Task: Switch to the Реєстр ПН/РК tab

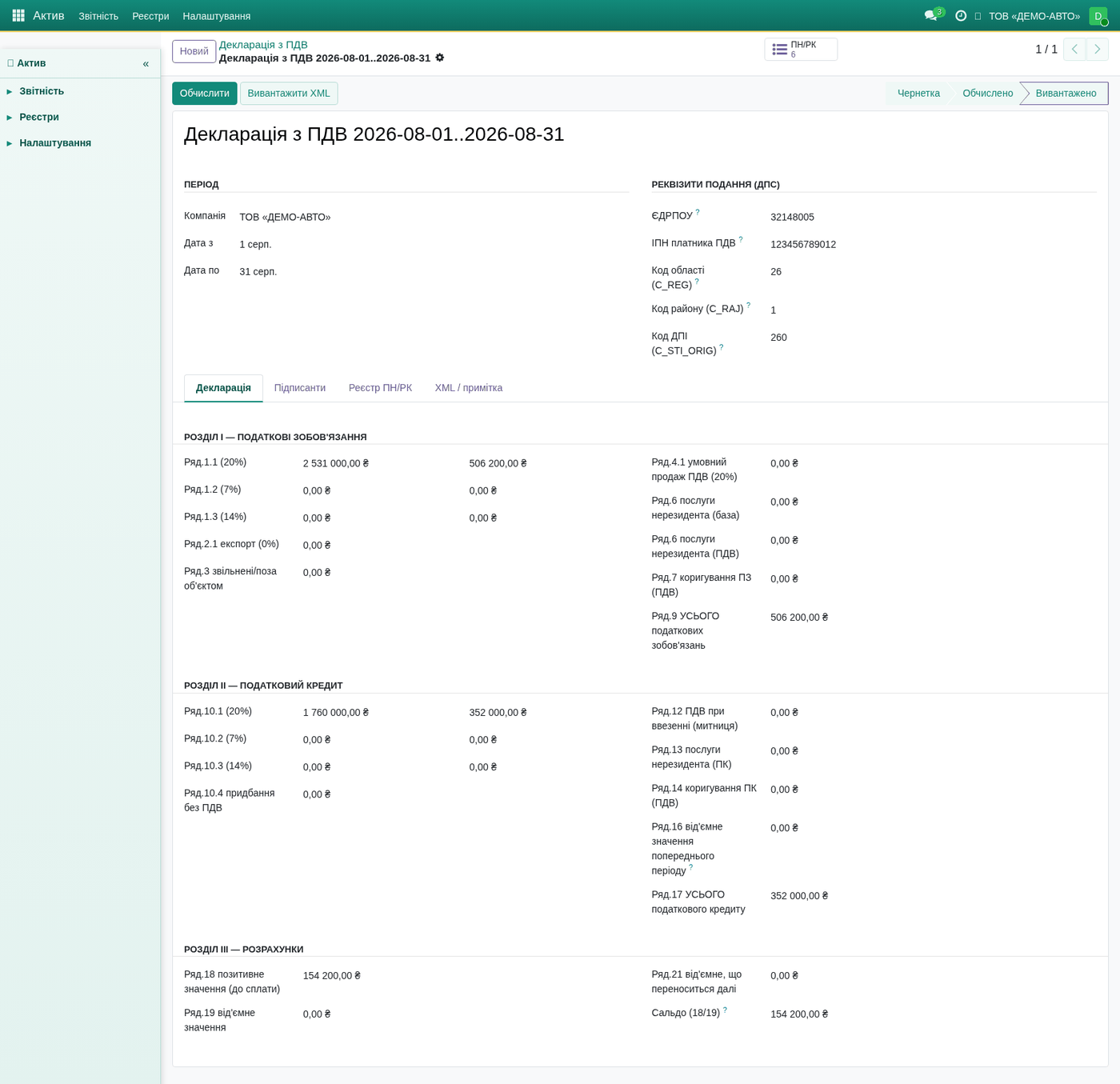Action: pos(380,388)
